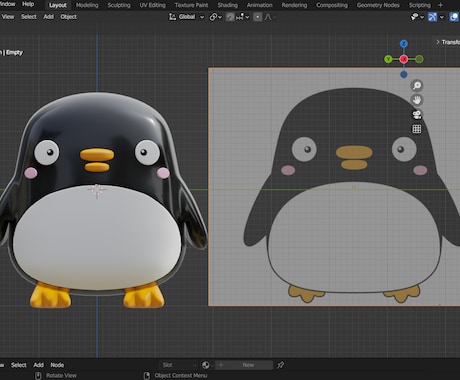The image size is (460, 380).
Task: Switch to the Shading workspace tab
Action: 227,5
